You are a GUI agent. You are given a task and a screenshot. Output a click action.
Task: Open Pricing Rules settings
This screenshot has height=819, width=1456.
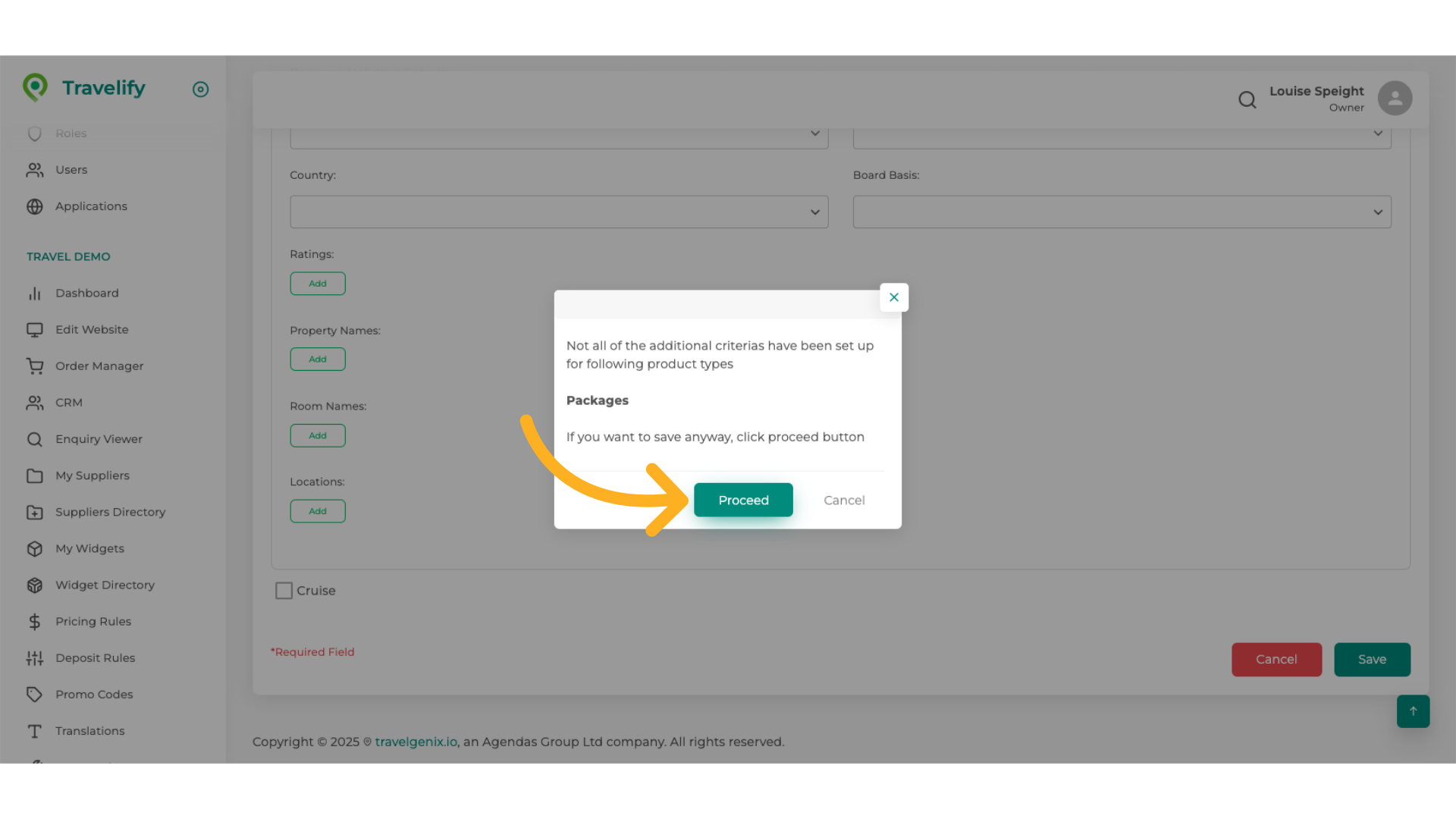pos(93,621)
